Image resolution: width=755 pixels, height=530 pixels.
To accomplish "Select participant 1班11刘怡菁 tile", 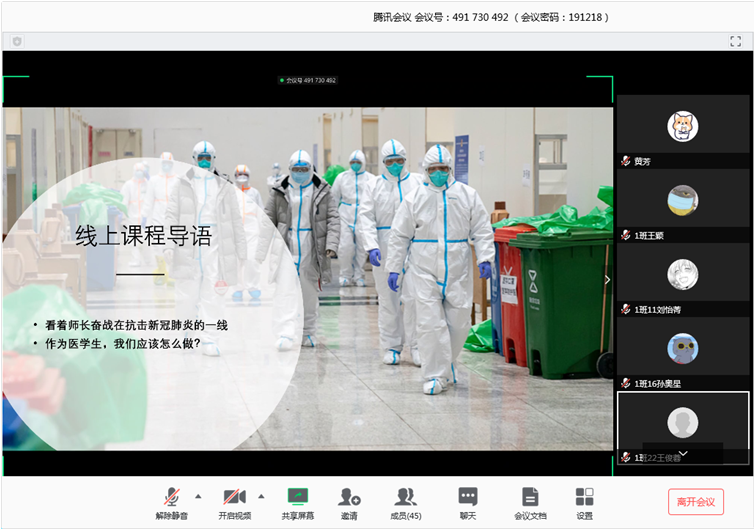I will [682, 279].
